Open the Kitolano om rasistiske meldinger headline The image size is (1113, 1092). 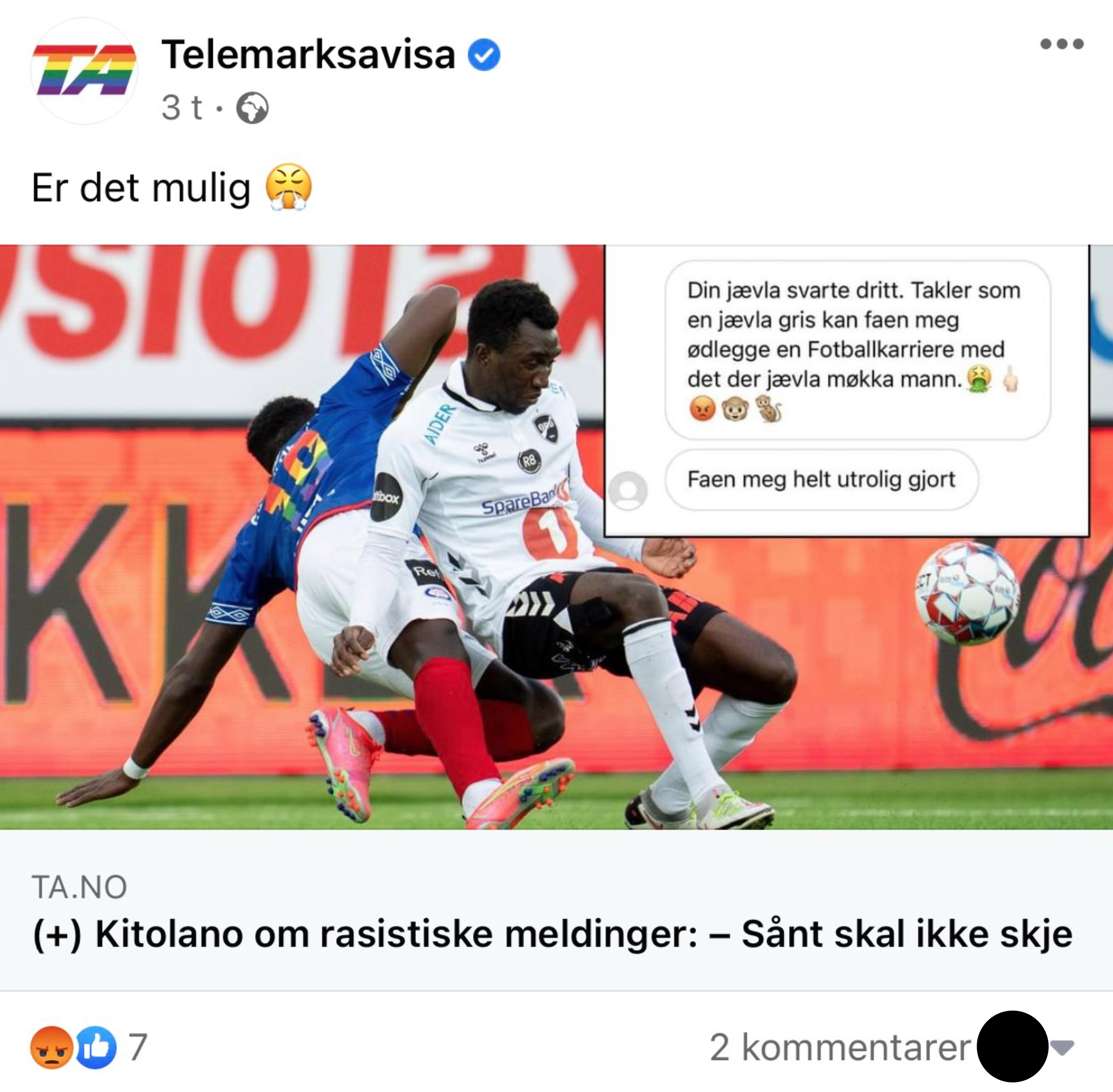click(553, 934)
